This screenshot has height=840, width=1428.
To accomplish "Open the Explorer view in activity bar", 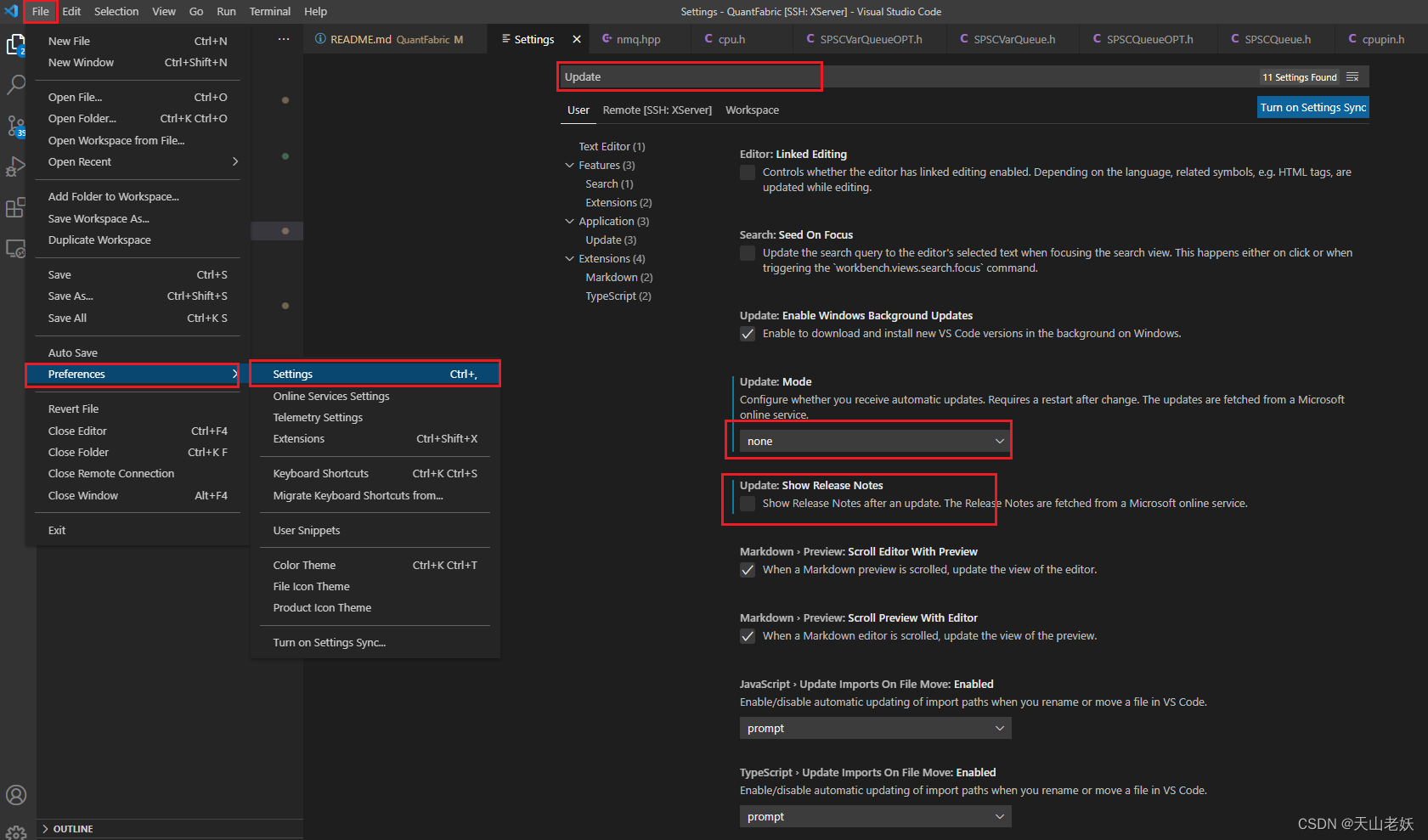I will point(16,45).
